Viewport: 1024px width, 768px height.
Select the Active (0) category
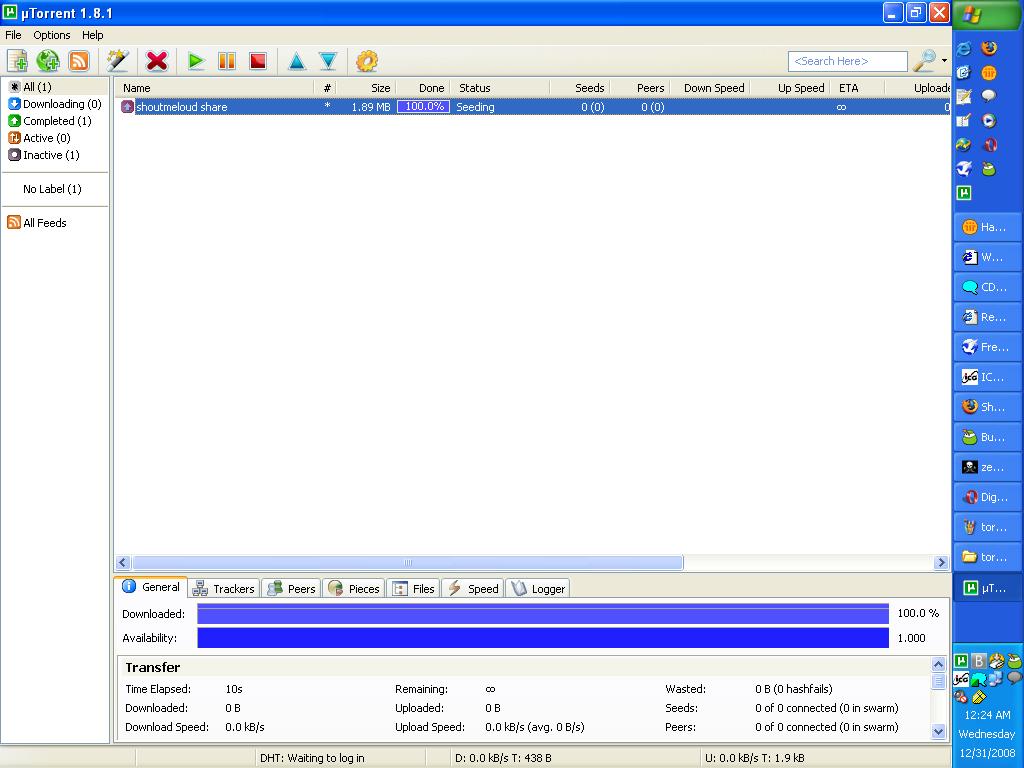39,138
